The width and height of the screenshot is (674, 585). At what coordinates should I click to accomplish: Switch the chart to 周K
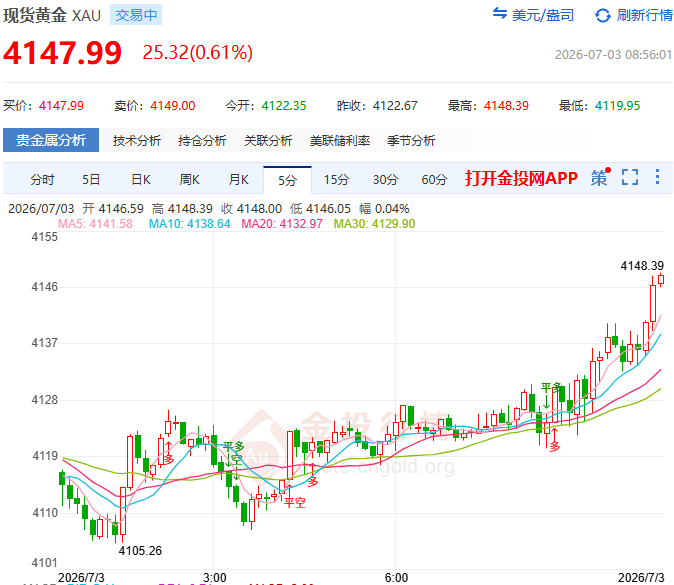pyautogui.click(x=190, y=180)
